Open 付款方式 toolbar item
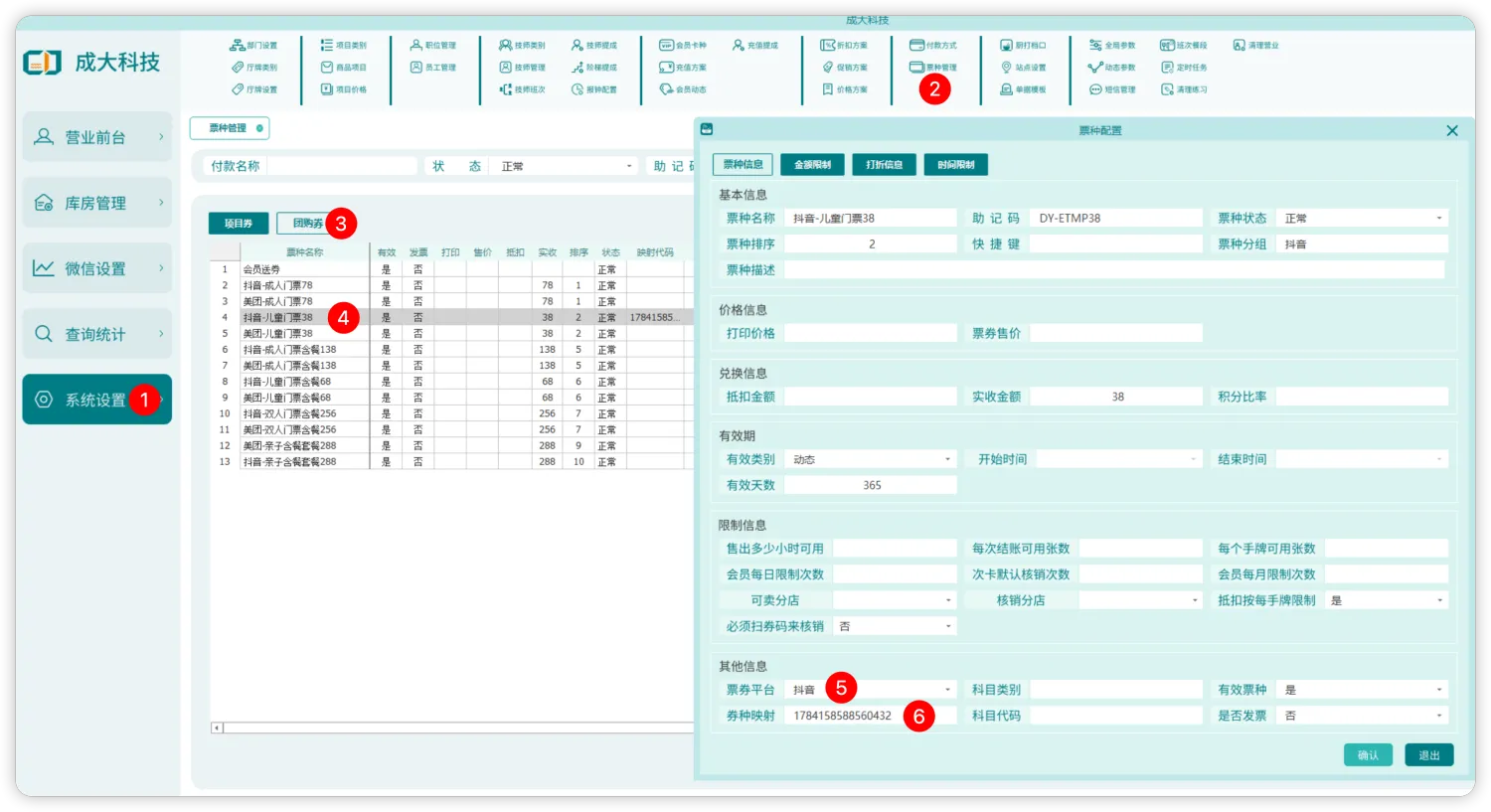 (x=933, y=46)
